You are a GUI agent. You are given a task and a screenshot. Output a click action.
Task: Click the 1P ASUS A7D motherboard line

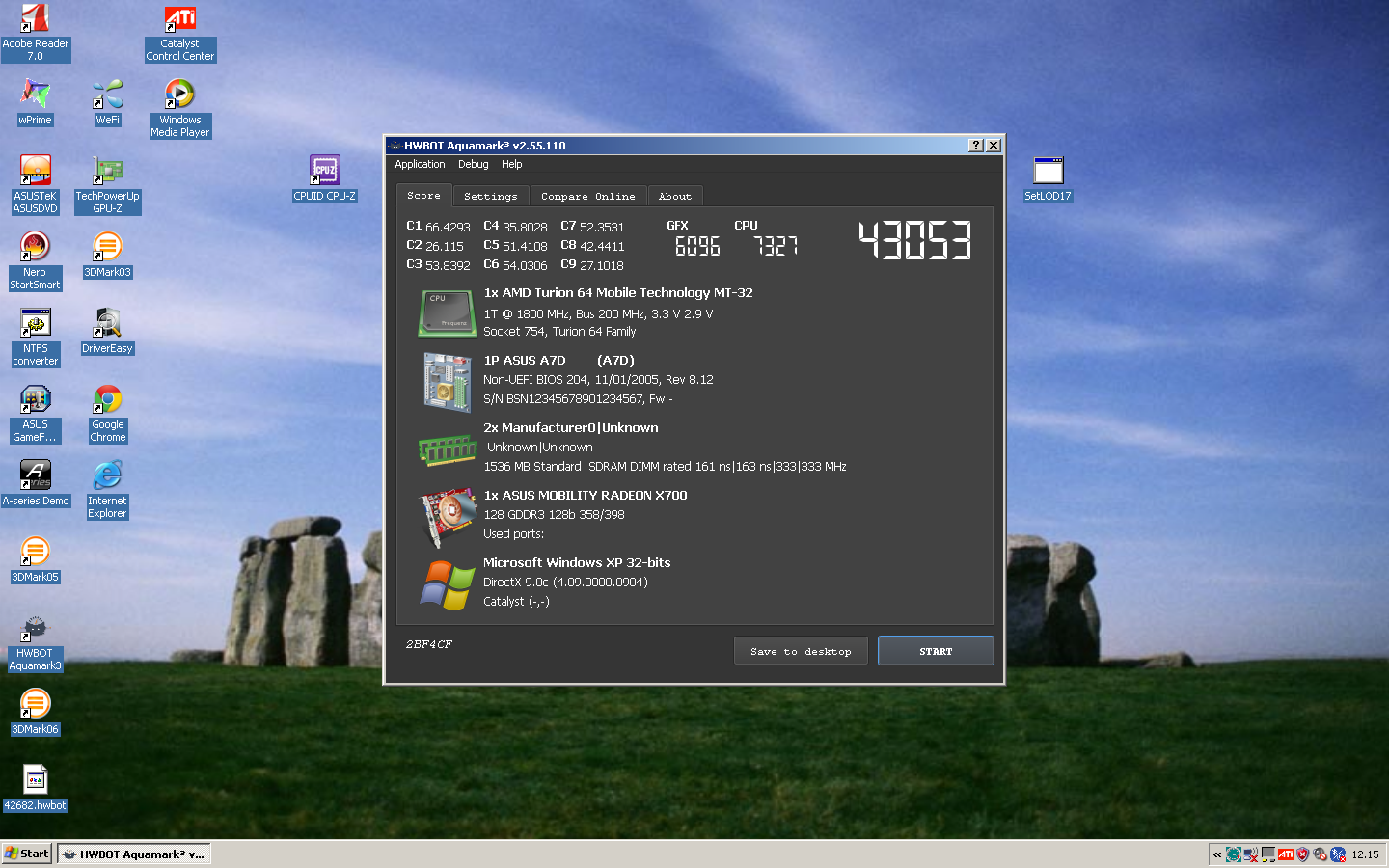pyautogui.click(x=559, y=360)
